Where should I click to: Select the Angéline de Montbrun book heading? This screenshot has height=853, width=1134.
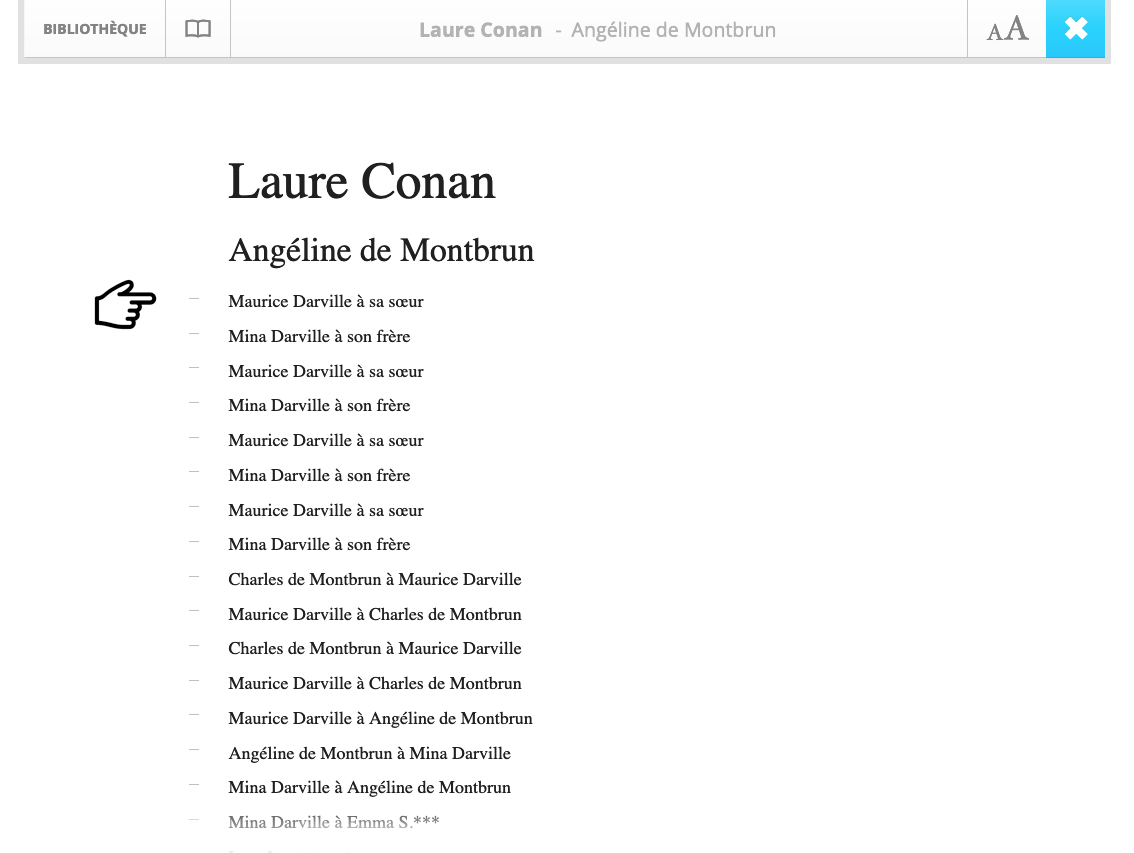pyautogui.click(x=381, y=251)
